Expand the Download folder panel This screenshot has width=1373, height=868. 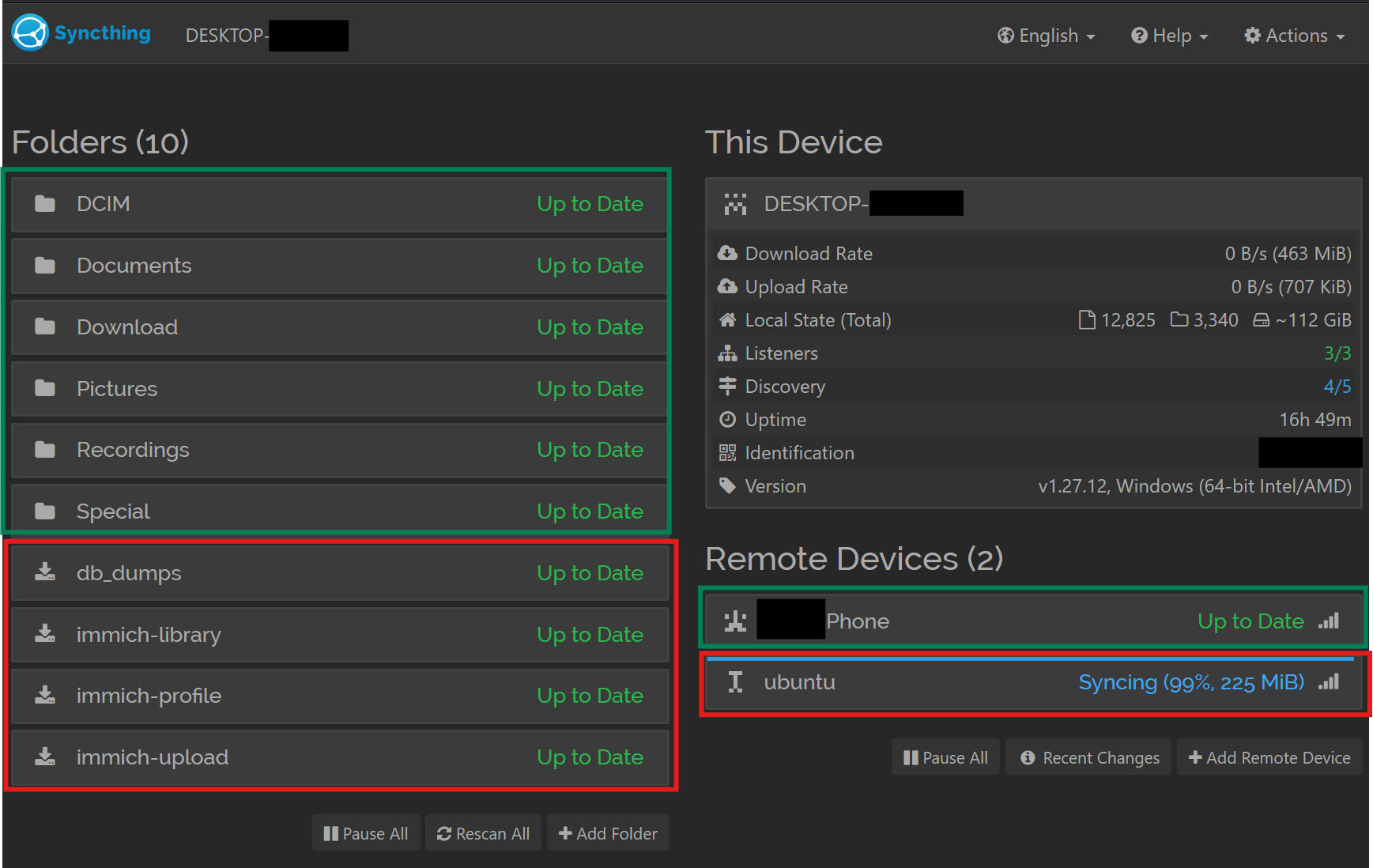pos(340,326)
